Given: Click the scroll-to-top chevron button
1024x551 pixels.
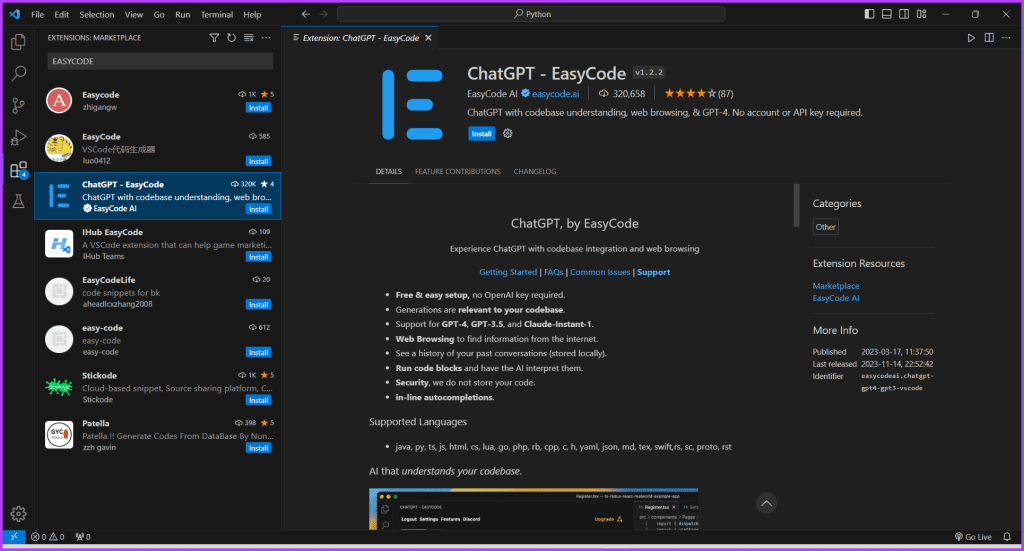Looking at the screenshot, I should pos(766,503).
